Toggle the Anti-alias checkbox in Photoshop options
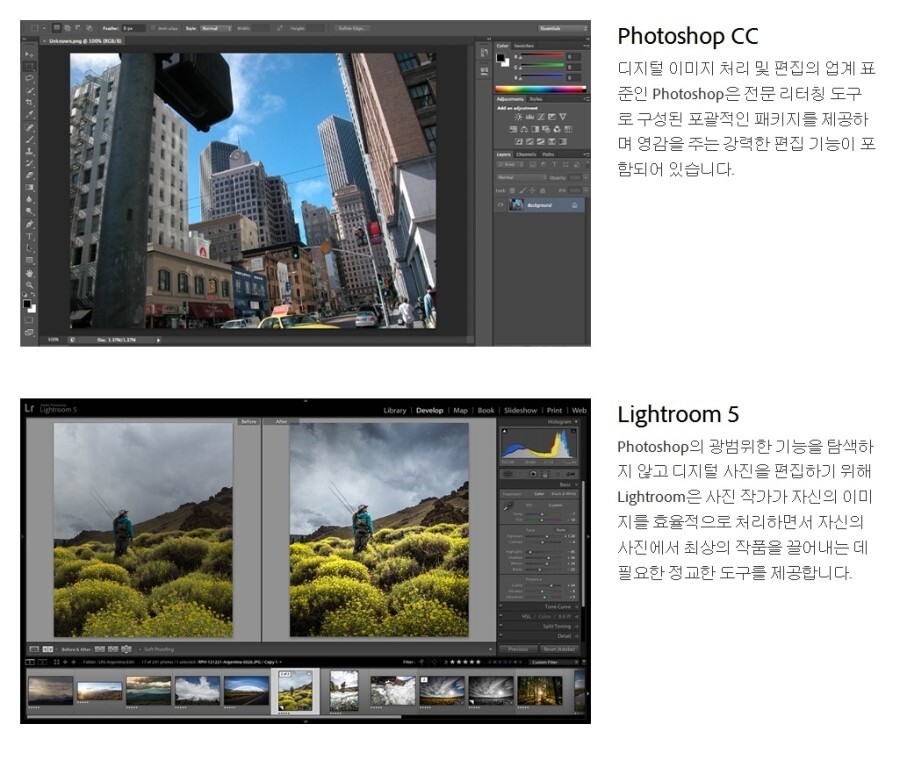The height and width of the screenshot is (767, 900). (x=153, y=28)
